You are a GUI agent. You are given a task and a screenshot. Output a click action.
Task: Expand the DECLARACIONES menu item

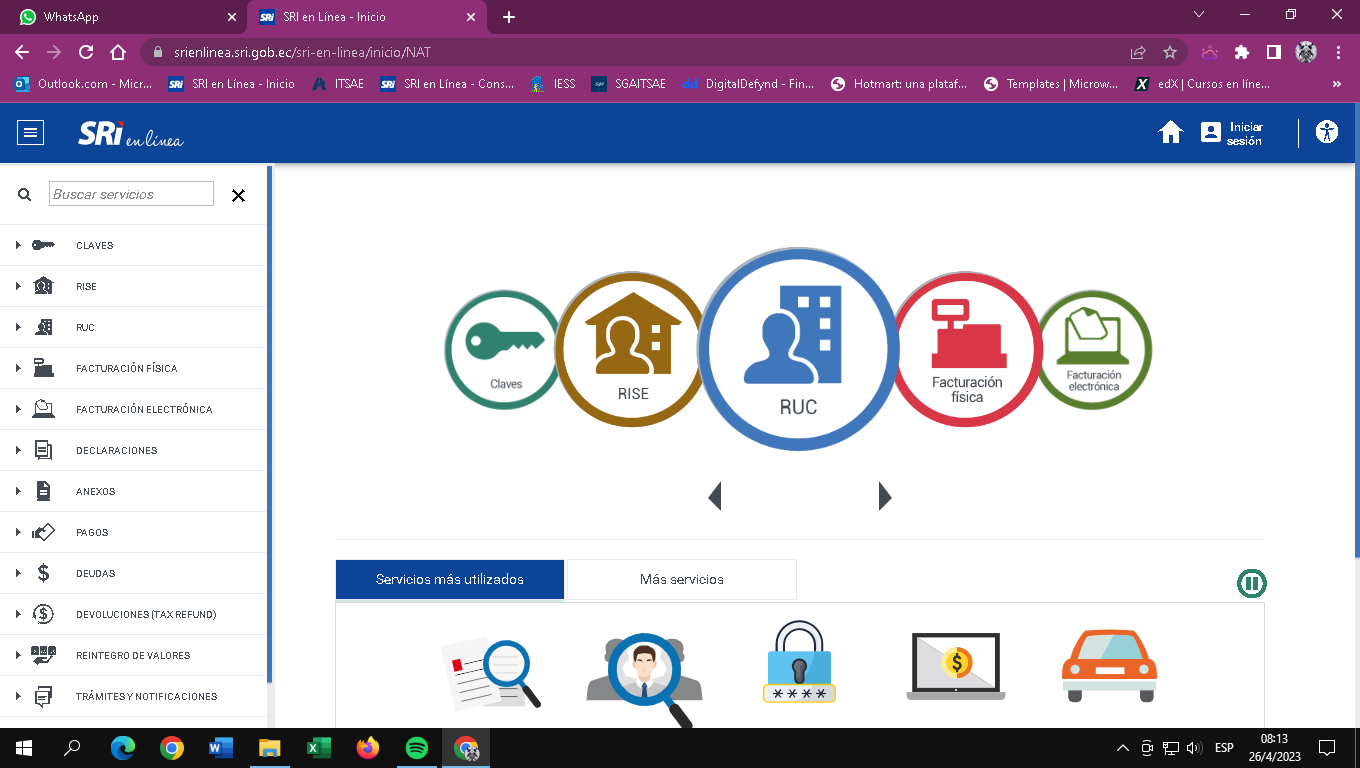[x=116, y=450]
